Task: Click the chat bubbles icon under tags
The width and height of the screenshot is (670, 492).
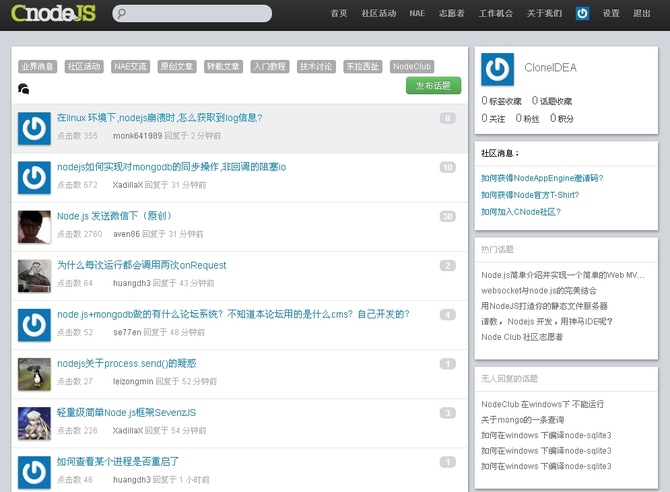Action: 24,88
